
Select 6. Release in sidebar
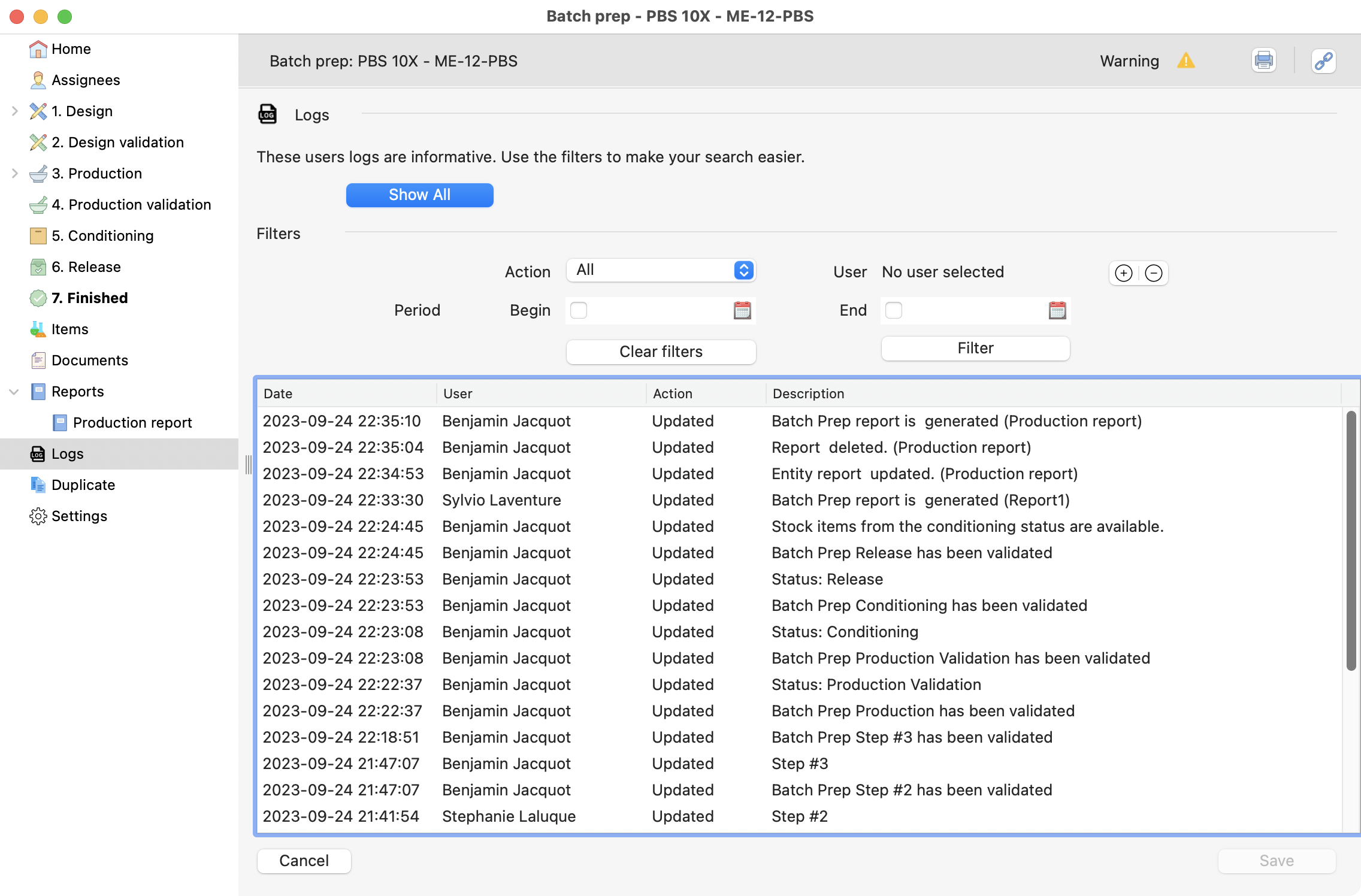pos(86,267)
